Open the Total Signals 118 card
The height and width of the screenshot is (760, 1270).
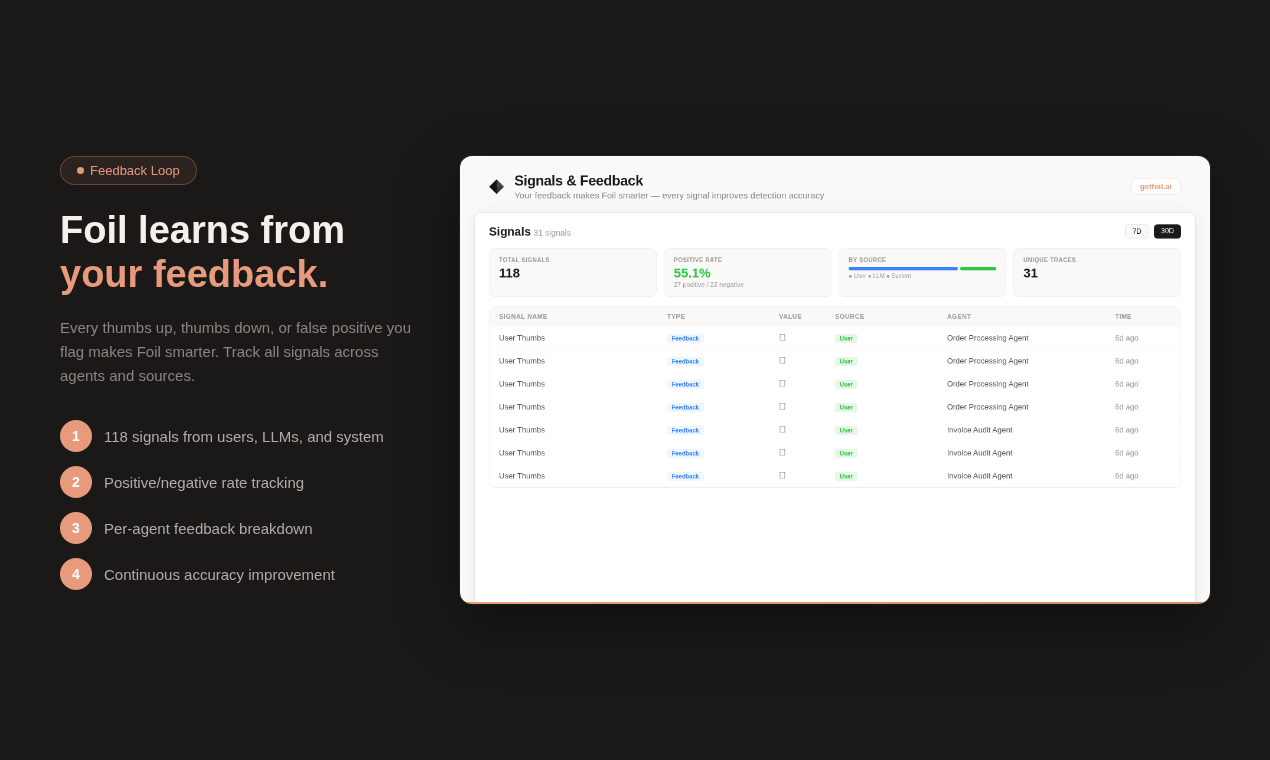(x=572, y=272)
